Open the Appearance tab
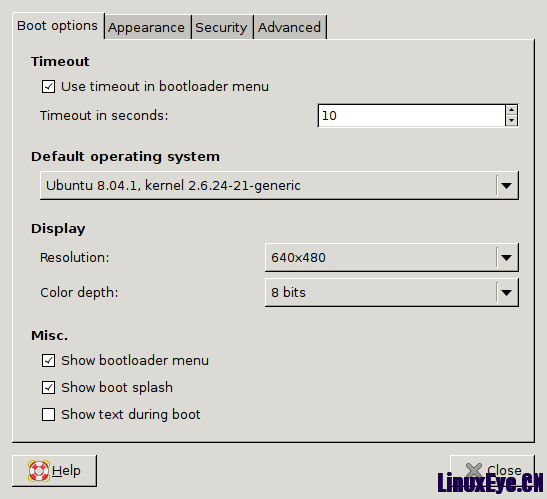Viewport: 547px width, 499px height. click(x=147, y=27)
